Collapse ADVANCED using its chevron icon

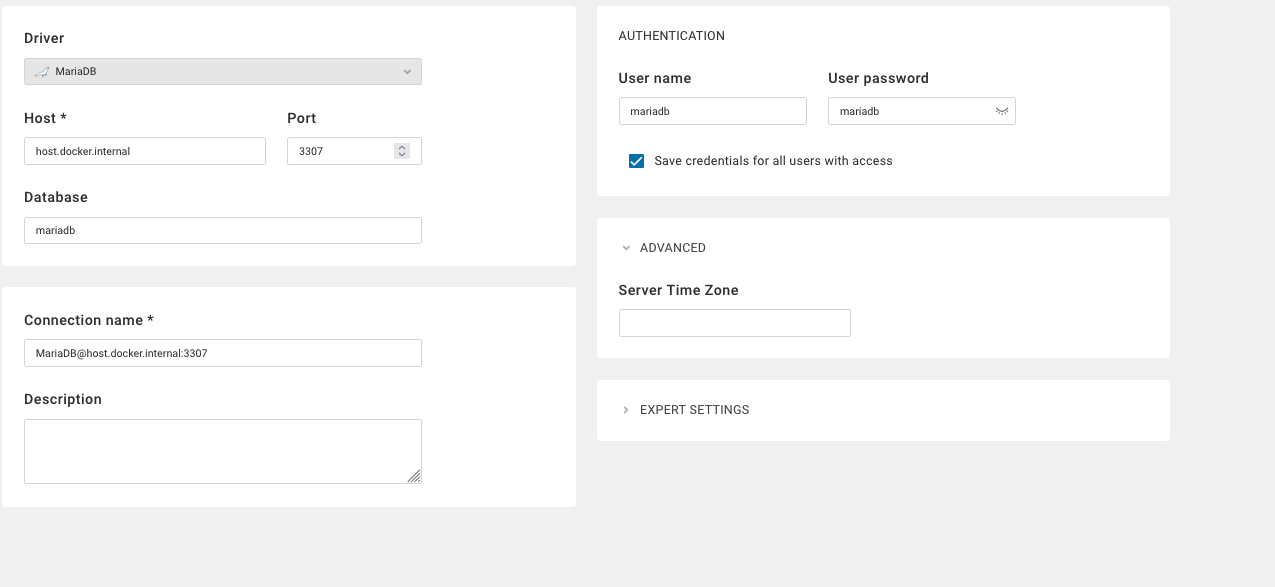coord(626,247)
